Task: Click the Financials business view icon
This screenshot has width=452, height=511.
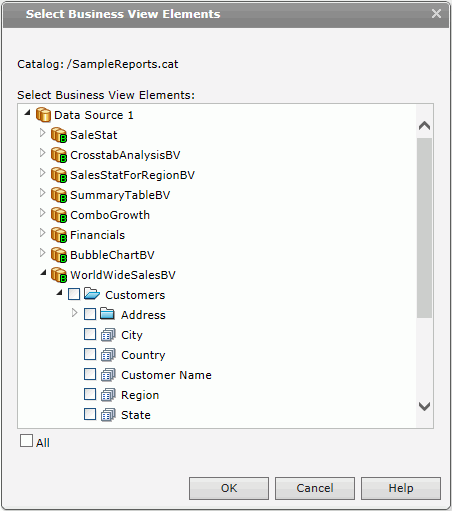Action: [x=59, y=235]
